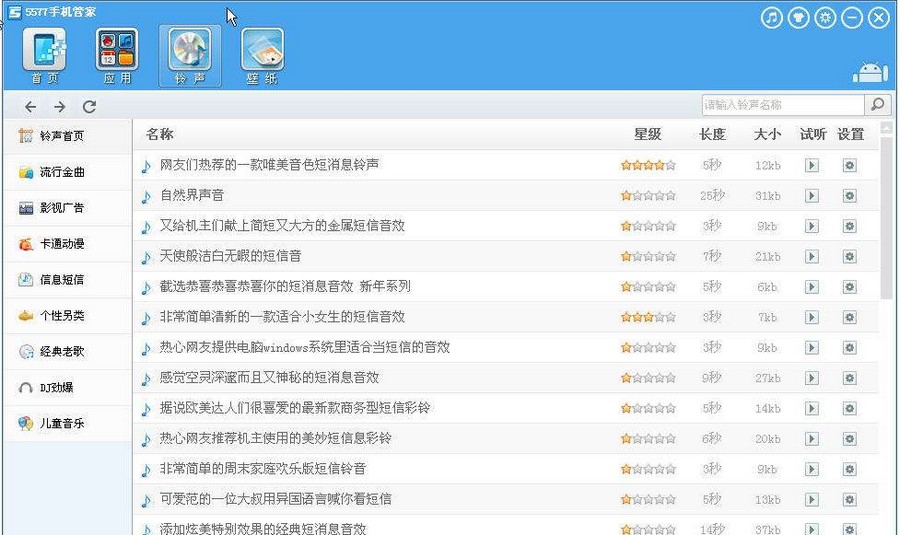The image size is (900, 535).
Task: Click the vertical scrollbar thumb
Action: tap(887, 217)
